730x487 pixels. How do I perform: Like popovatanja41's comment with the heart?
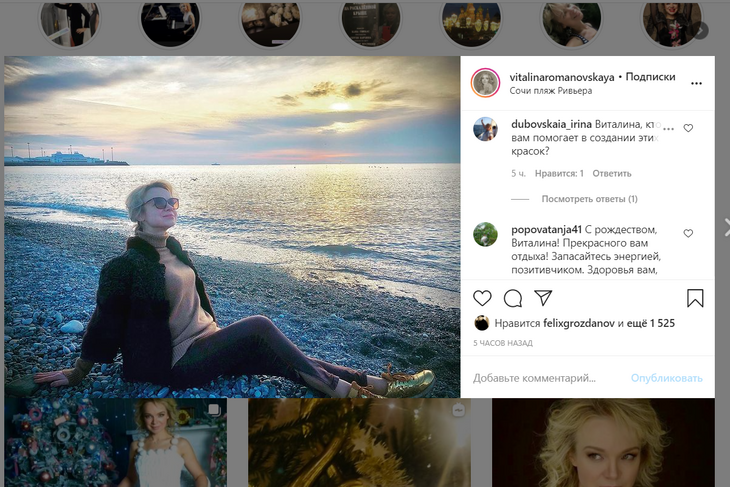688,233
